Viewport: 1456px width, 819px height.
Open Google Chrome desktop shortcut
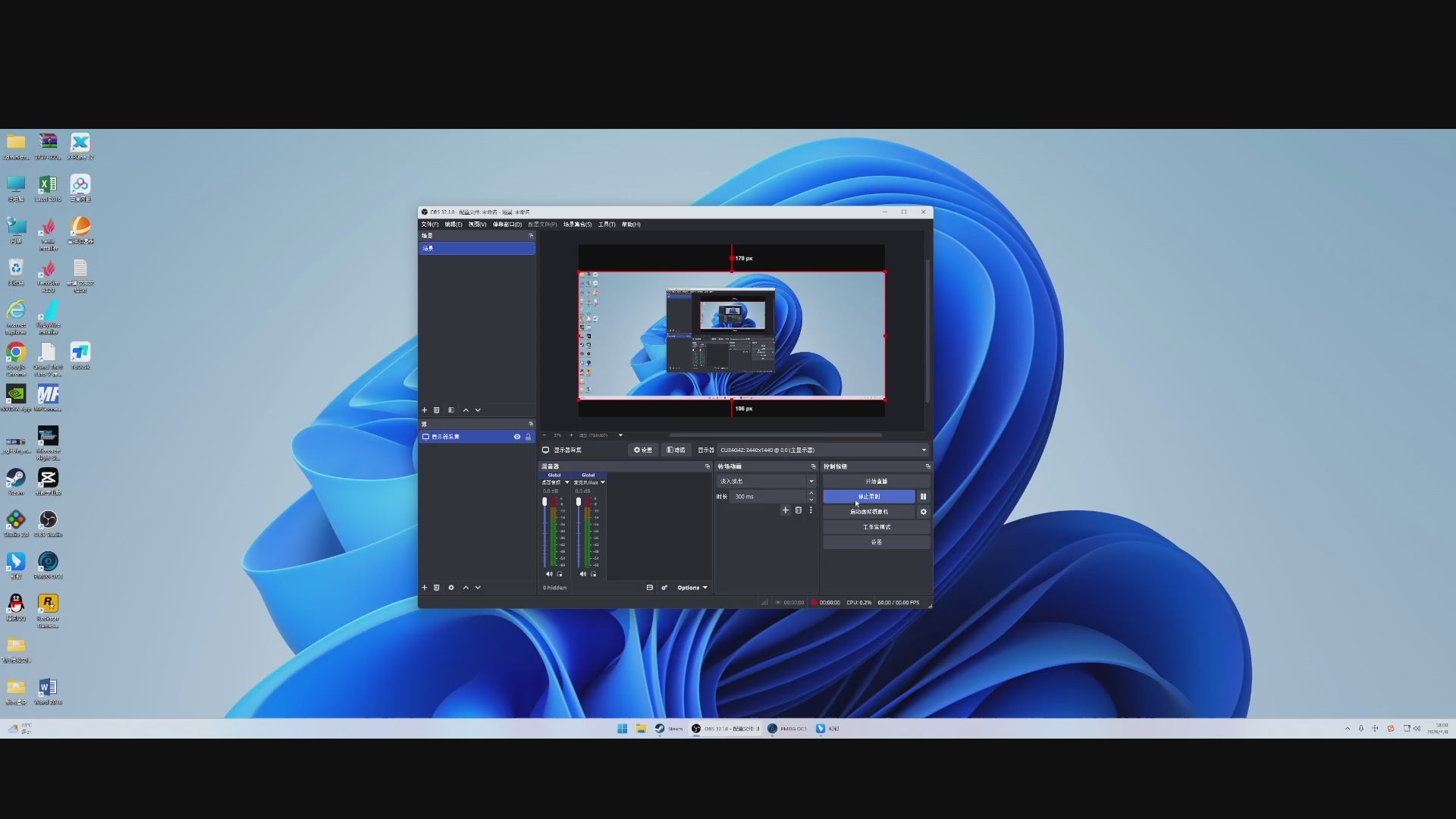pyautogui.click(x=16, y=358)
